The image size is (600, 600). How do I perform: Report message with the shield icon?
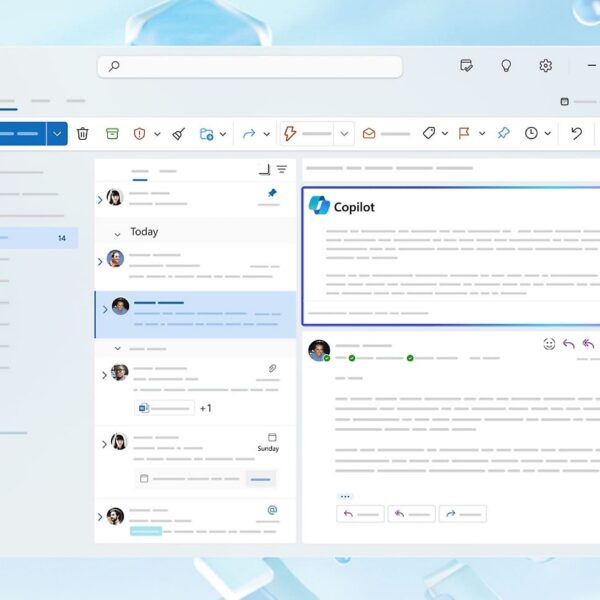139,134
